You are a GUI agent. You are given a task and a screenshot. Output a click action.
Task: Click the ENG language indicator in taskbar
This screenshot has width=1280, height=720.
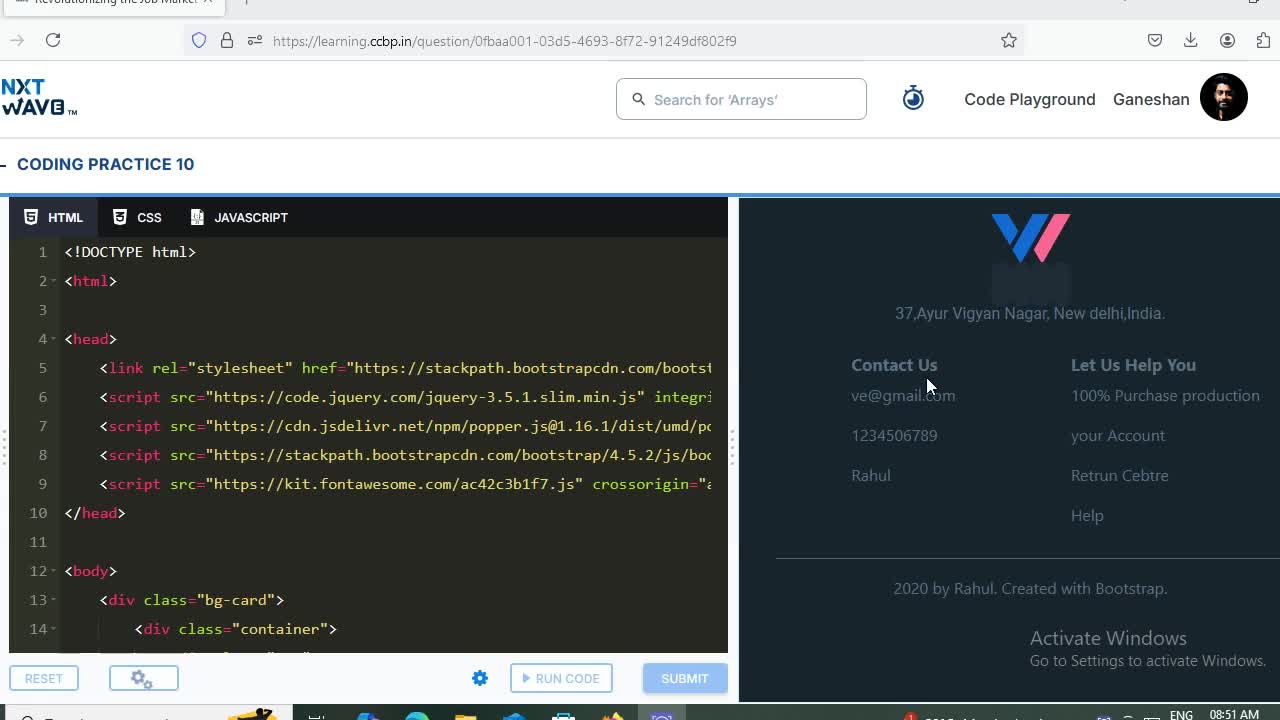pos(1181,715)
